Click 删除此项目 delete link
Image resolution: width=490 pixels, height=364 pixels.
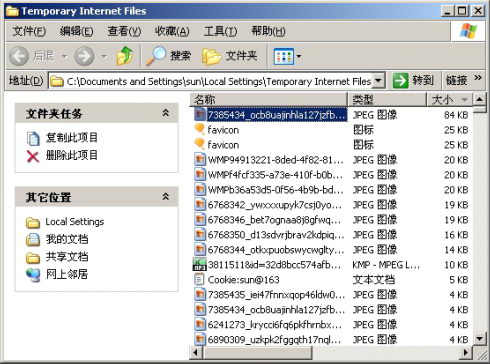click(x=72, y=155)
